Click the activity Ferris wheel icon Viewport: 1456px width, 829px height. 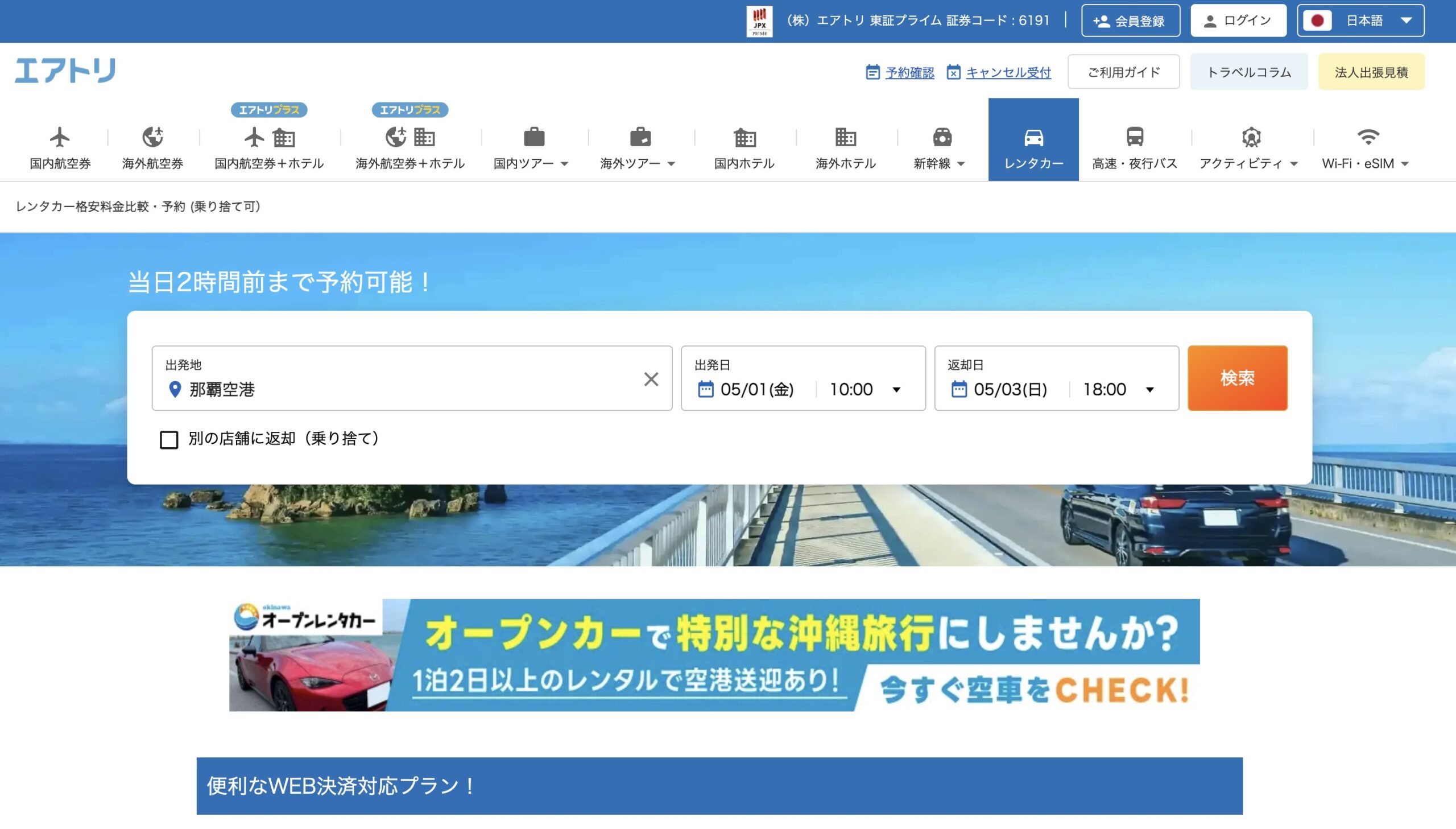(1251, 137)
